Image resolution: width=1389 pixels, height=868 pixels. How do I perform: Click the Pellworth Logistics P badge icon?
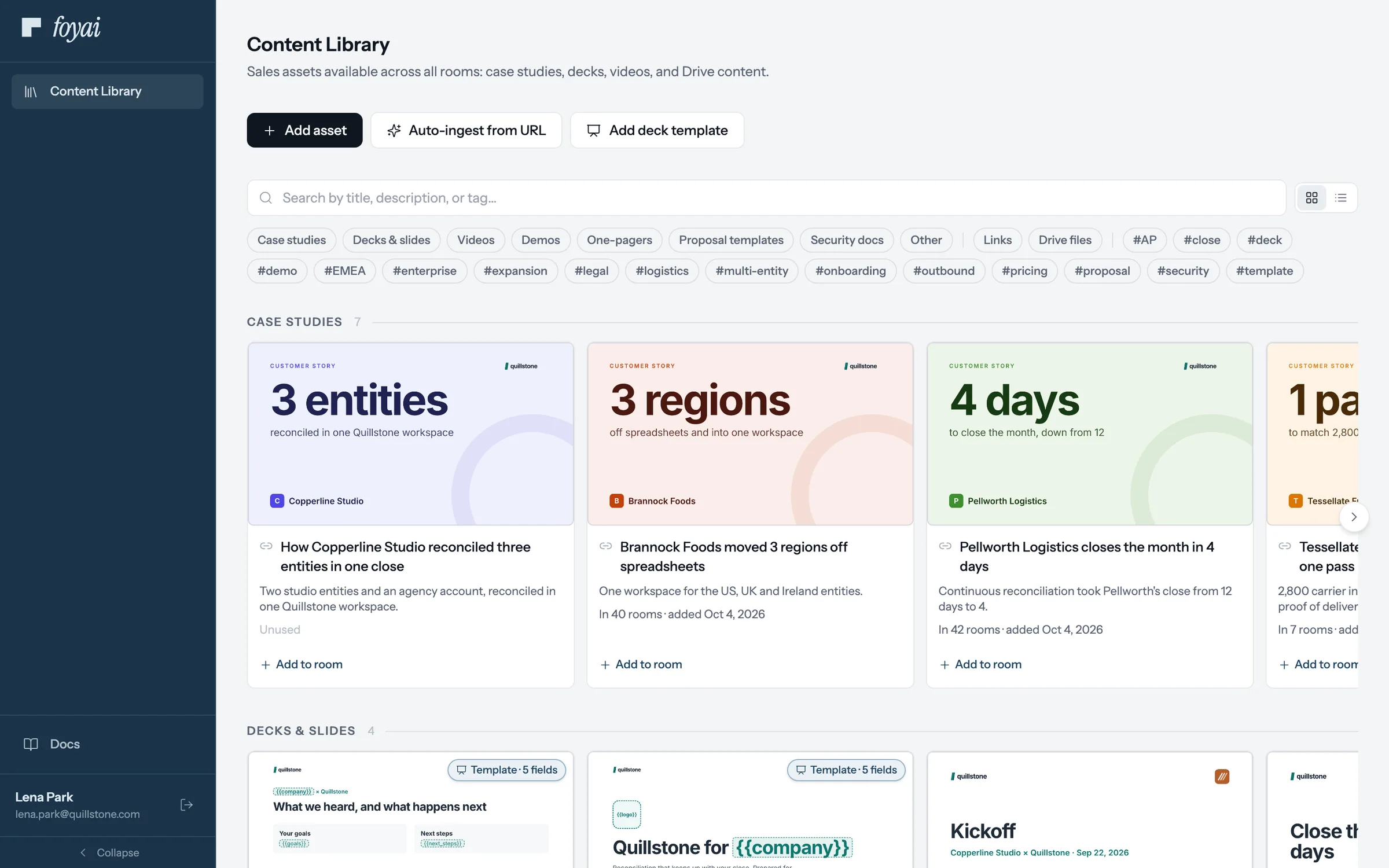click(956, 501)
